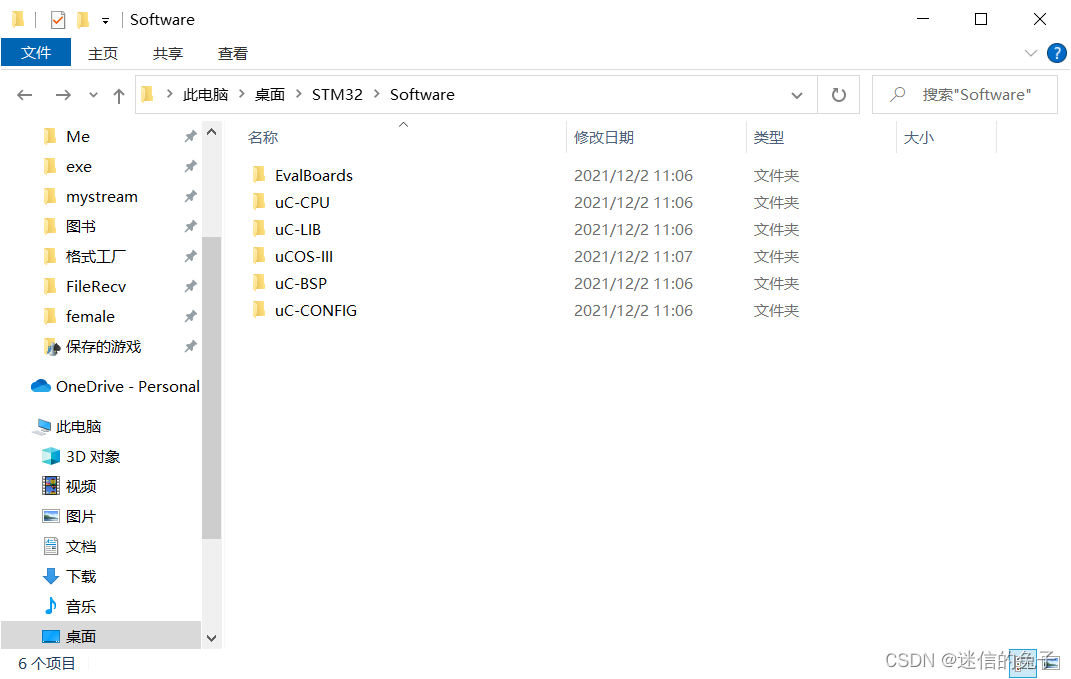Screen dimensions: 1071x679
Task: Click the navigation pane scroll down arrow
Action: click(212, 638)
